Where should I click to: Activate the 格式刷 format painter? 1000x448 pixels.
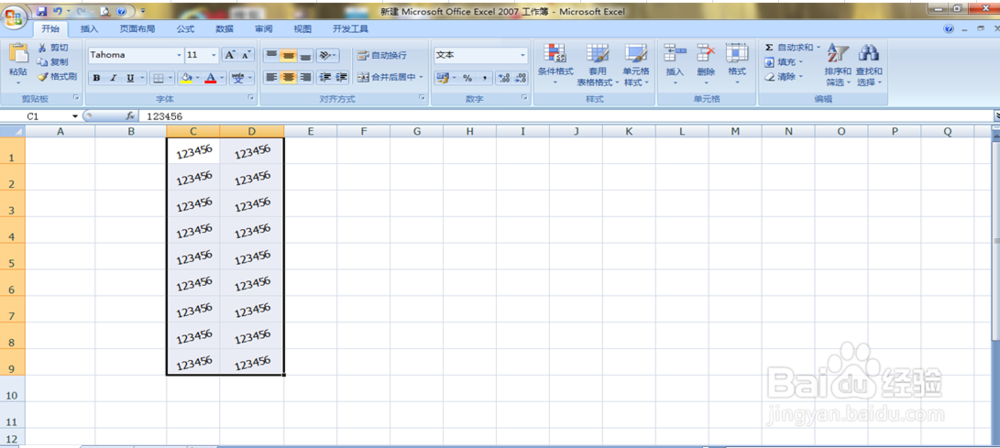(57, 77)
